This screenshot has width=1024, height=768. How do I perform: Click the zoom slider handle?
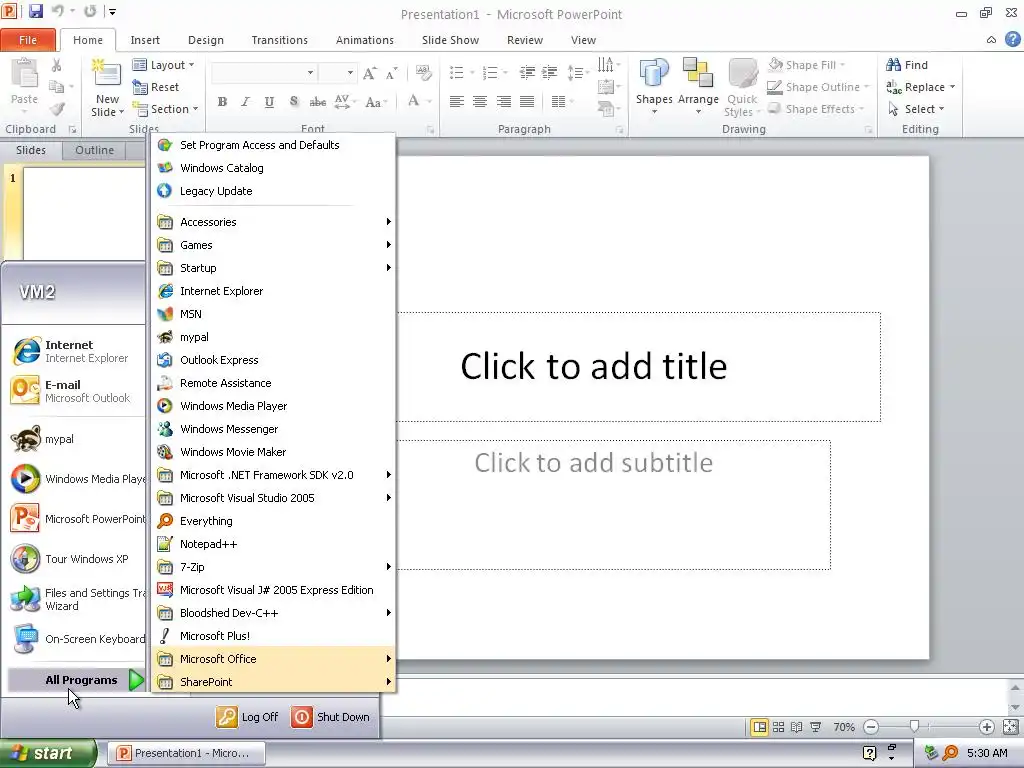click(x=914, y=727)
